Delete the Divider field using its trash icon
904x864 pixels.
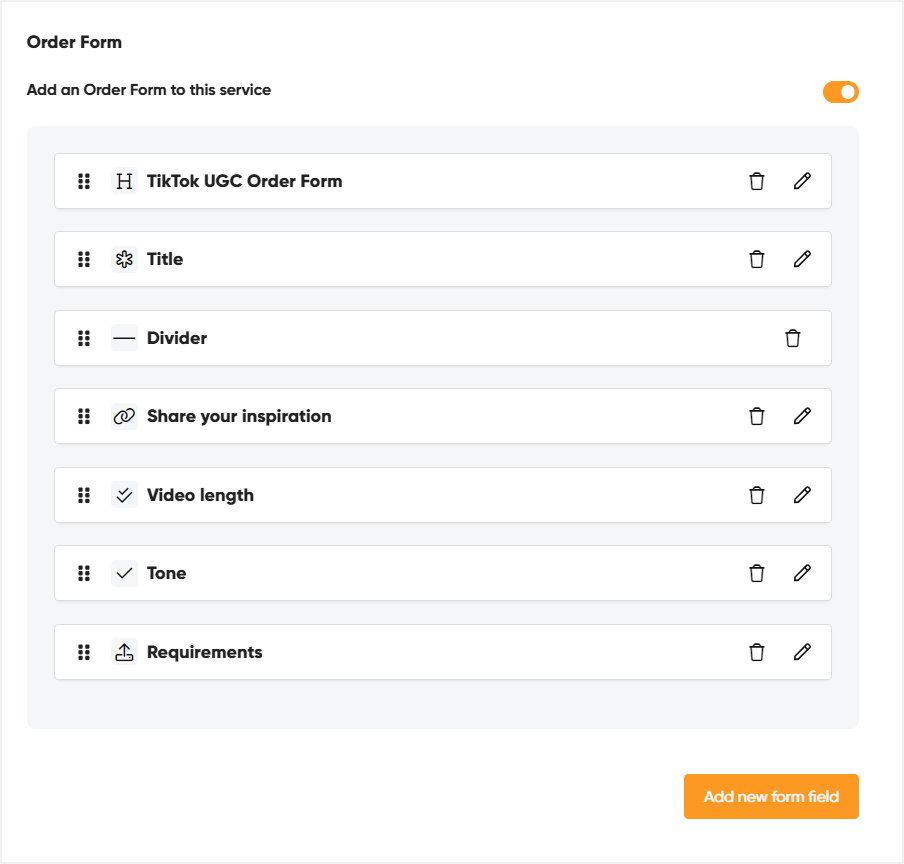[x=793, y=338]
